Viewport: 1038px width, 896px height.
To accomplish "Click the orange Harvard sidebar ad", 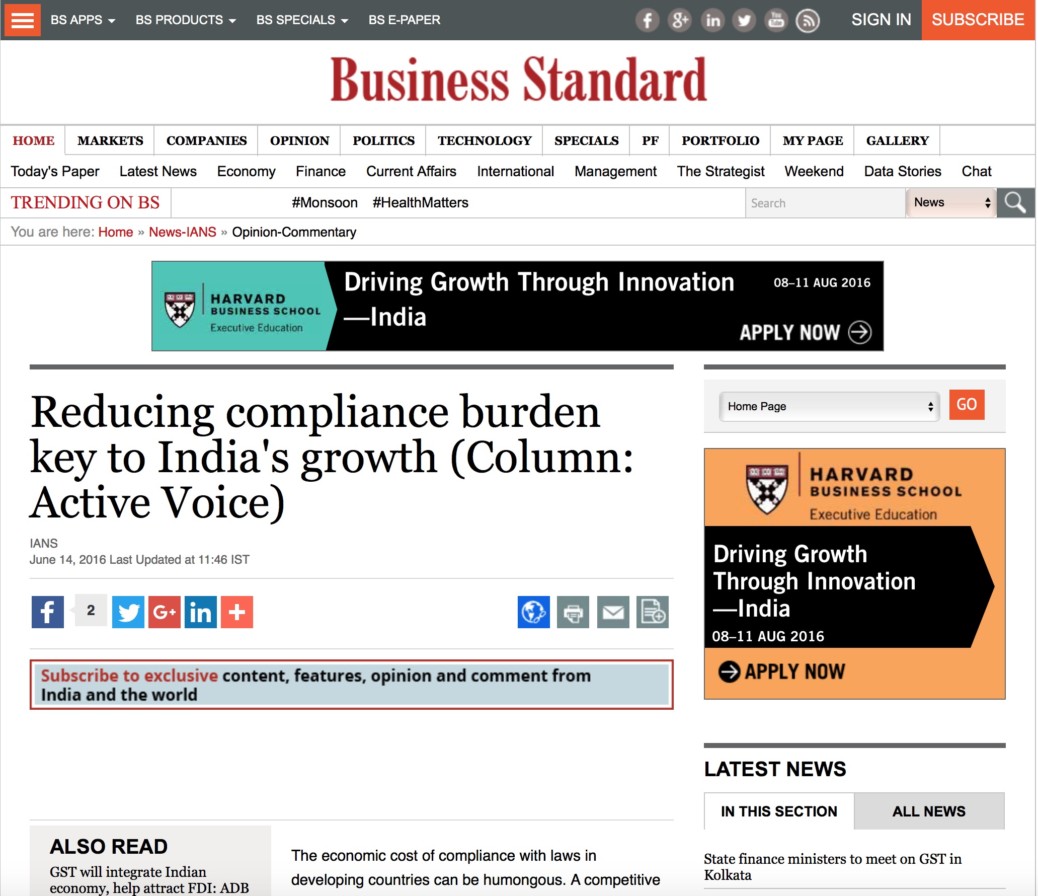I will tap(855, 573).
